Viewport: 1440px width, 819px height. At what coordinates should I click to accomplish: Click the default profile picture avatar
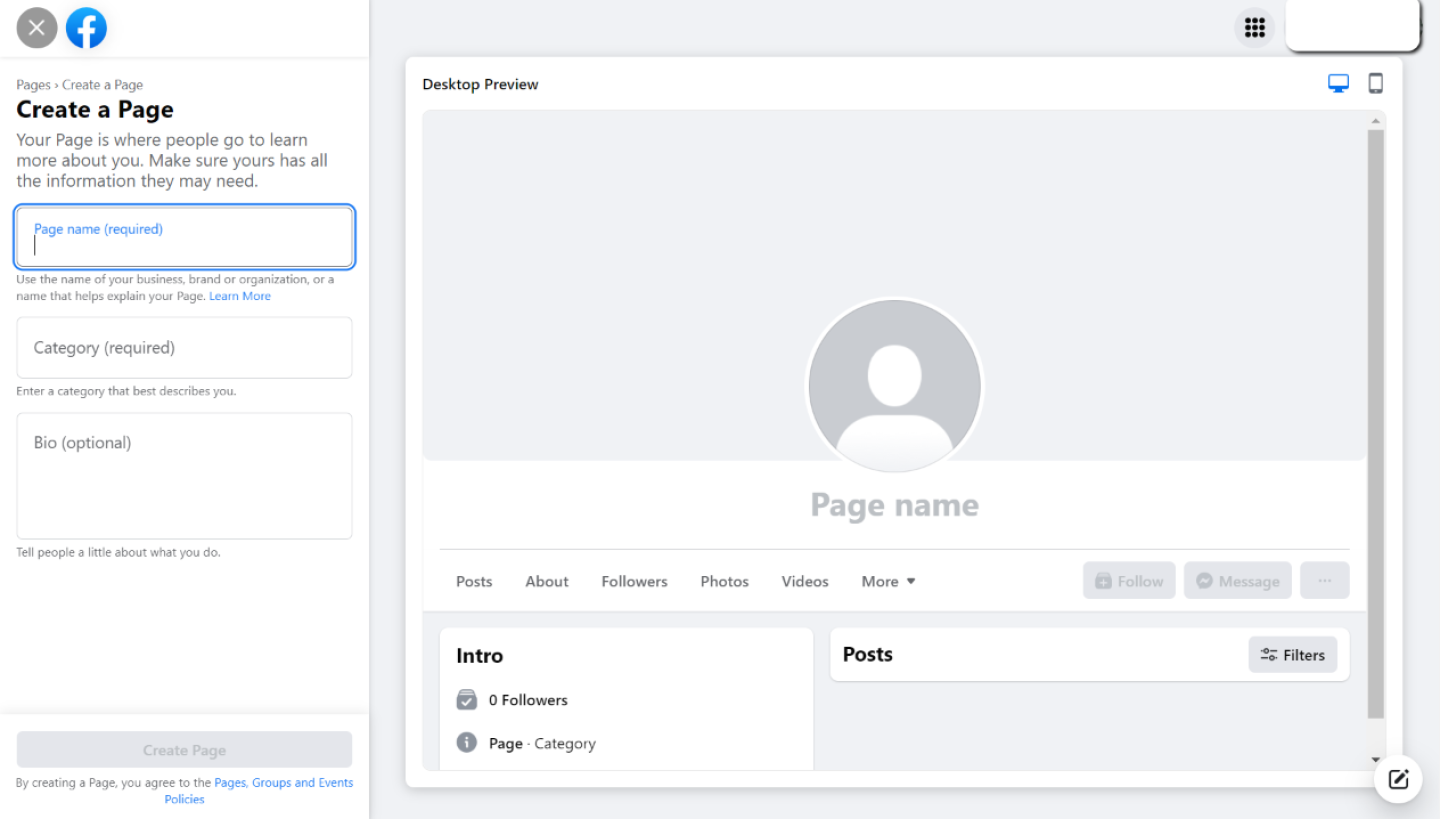point(894,386)
